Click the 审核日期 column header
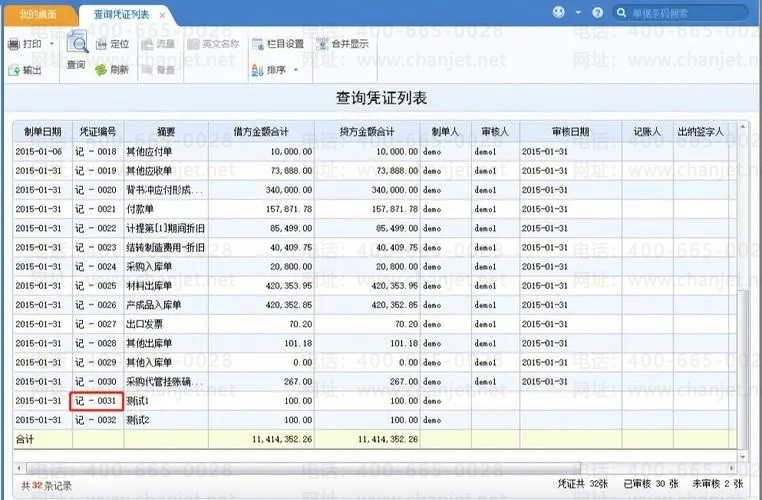Screen dimensions: 762x500 [571, 132]
